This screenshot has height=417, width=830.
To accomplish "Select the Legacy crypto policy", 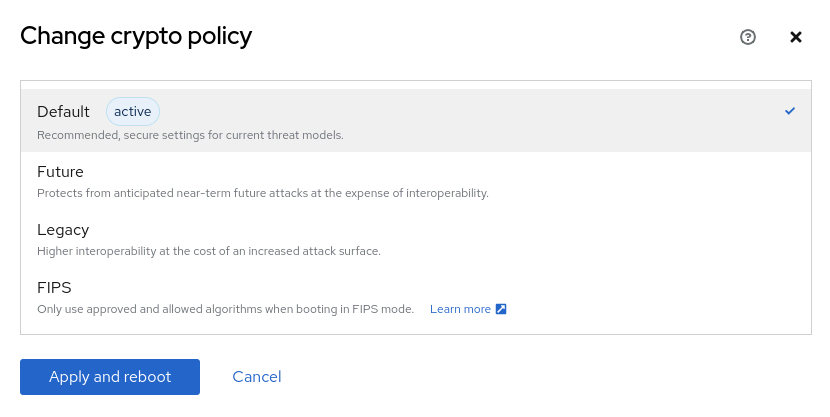I will (x=63, y=229).
